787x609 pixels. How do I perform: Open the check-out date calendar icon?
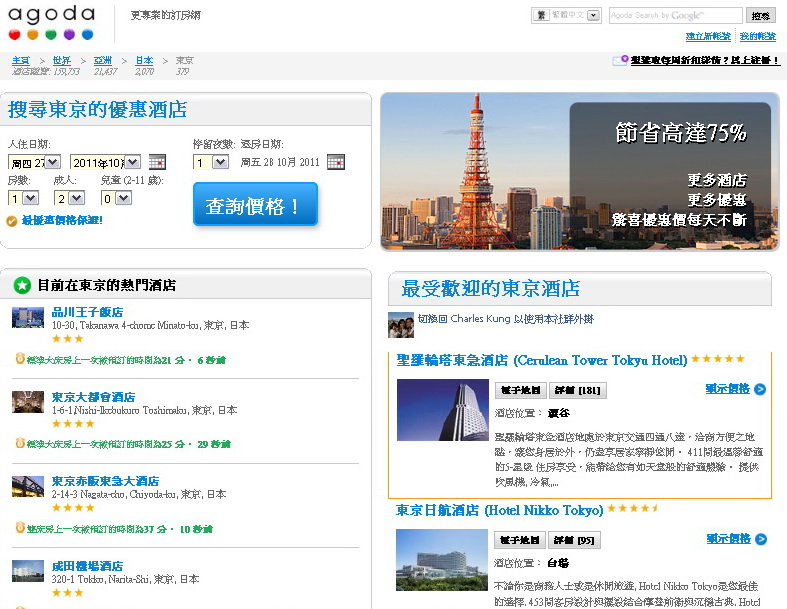click(x=335, y=162)
